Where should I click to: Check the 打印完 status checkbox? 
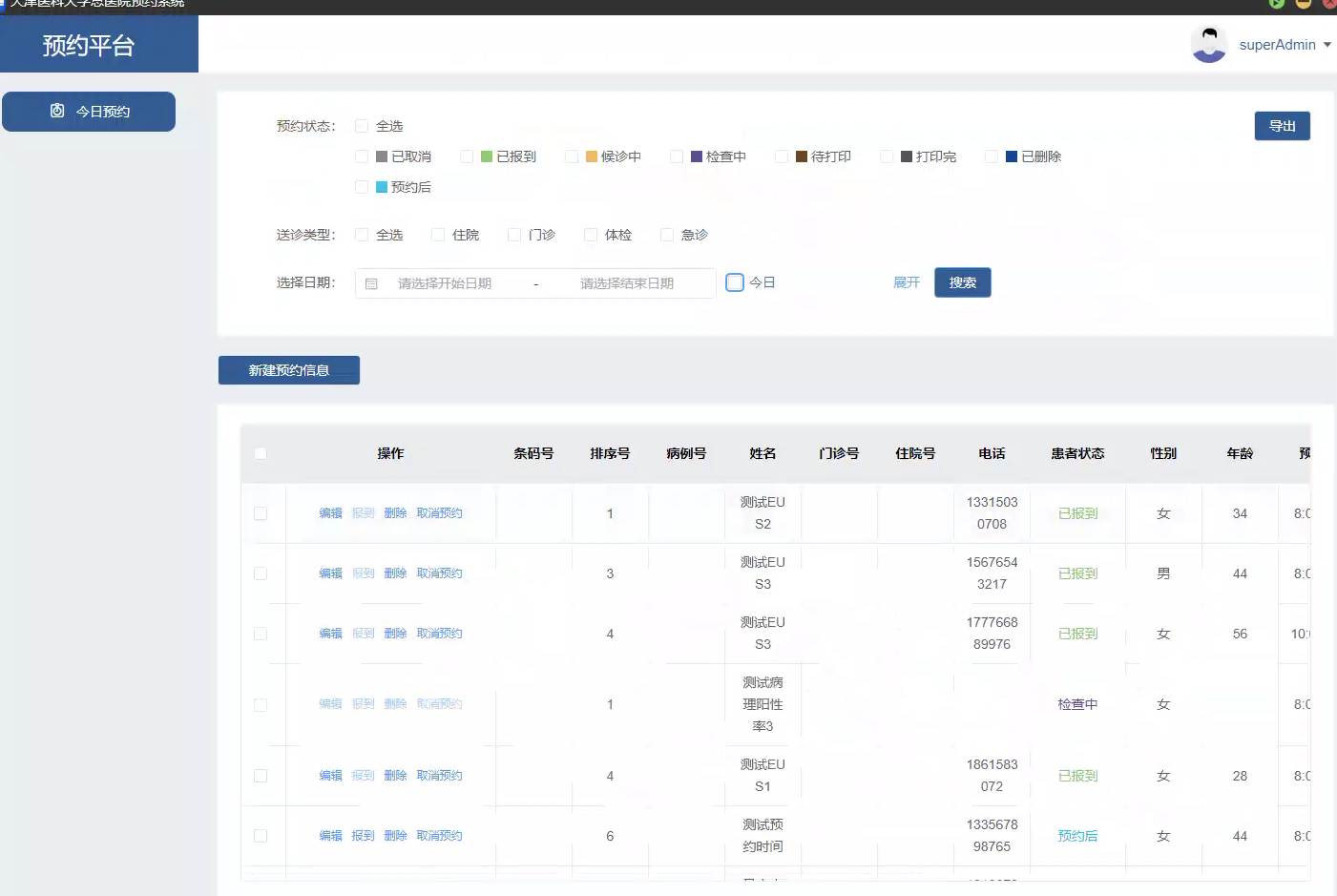887,156
